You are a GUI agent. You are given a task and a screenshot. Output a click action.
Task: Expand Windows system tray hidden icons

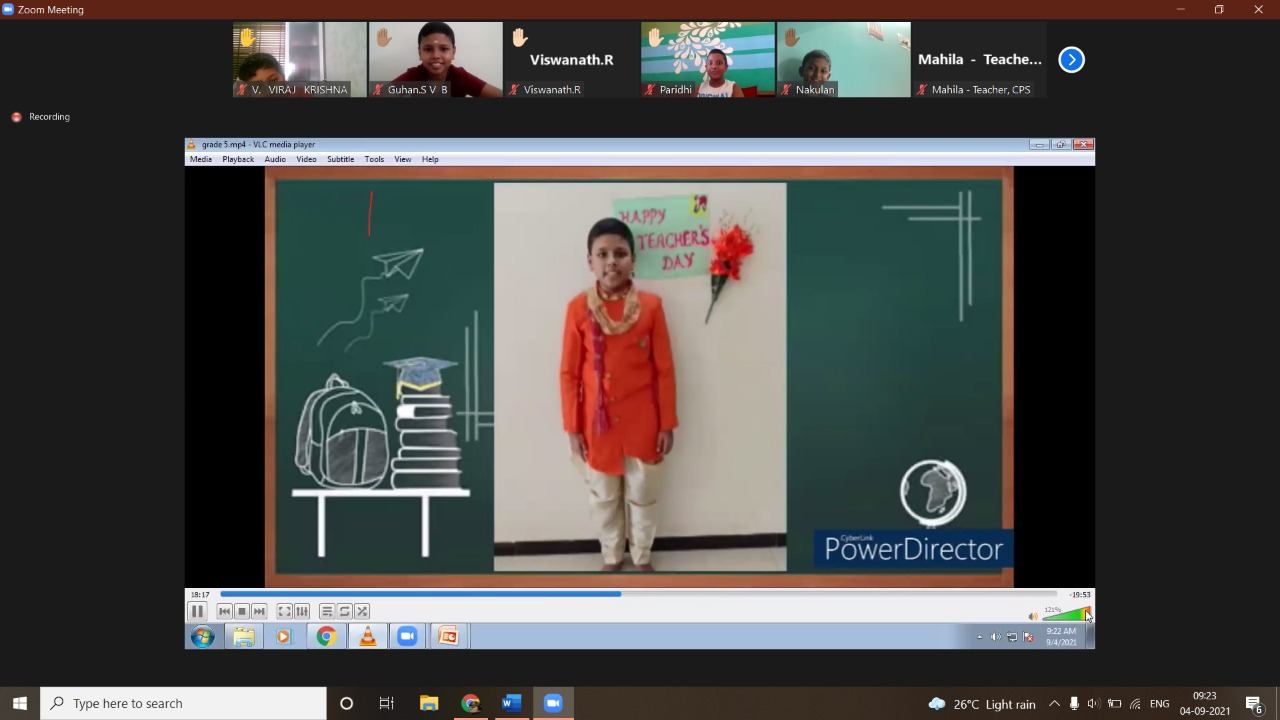(x=1054, y=704)
